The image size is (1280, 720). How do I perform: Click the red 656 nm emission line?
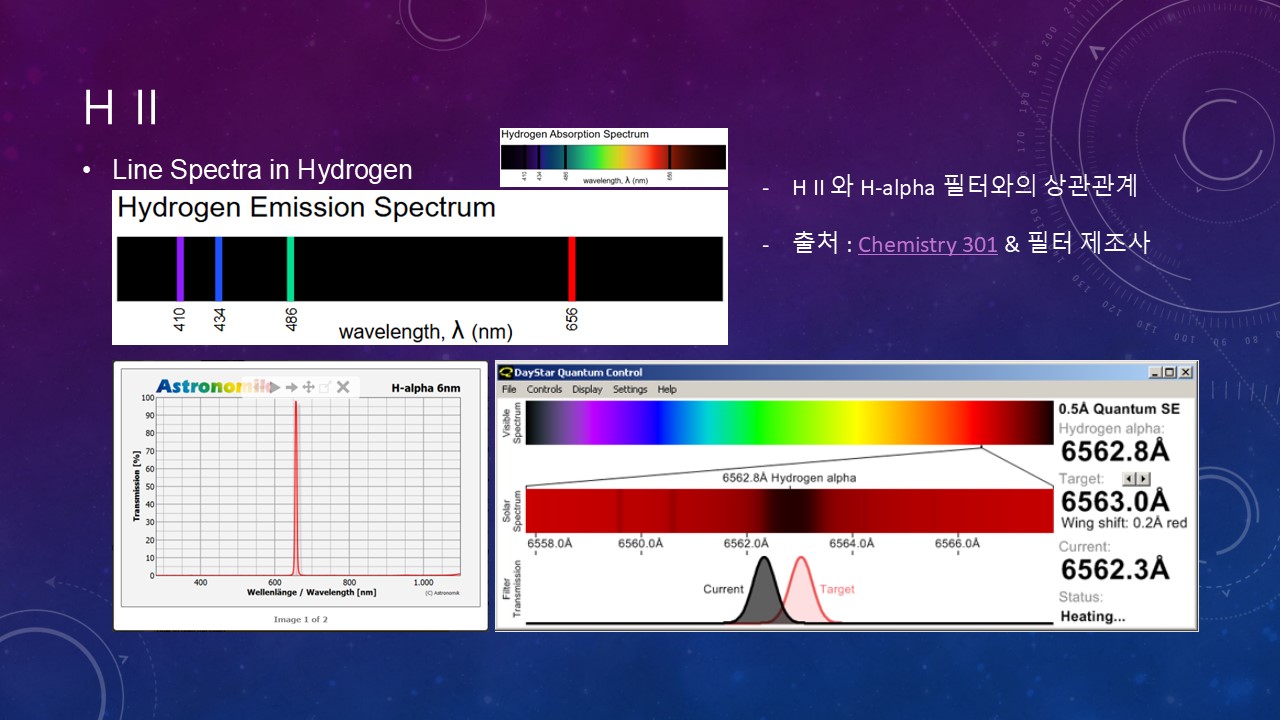572,269
